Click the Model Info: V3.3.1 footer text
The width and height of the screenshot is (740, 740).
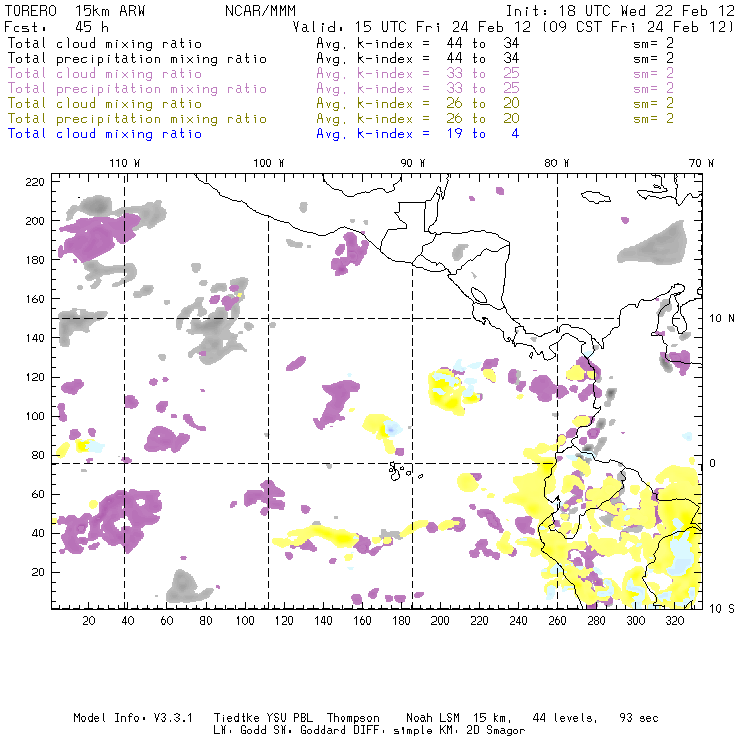[x=120, y=718]
